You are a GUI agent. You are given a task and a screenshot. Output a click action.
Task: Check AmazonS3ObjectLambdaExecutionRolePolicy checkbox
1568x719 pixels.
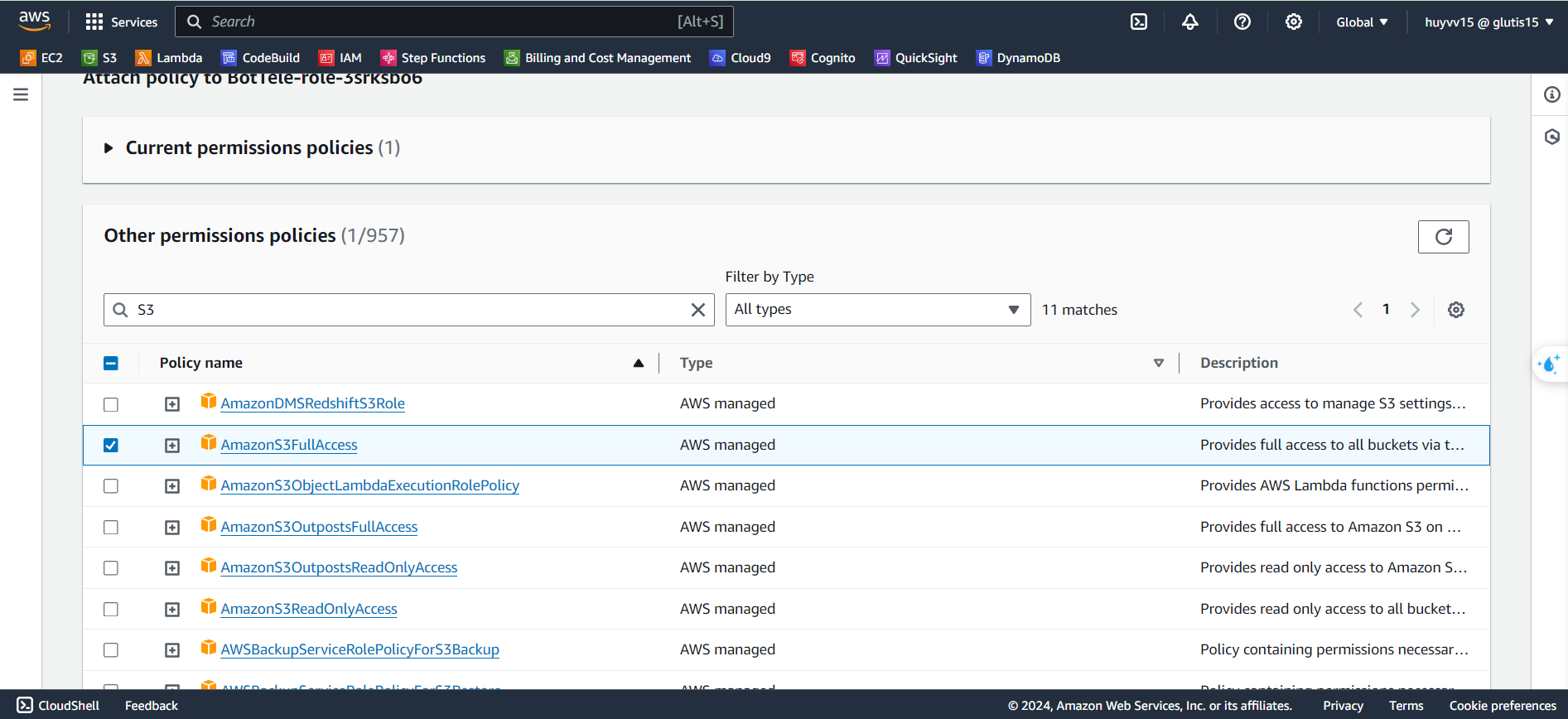pos(111,486)
